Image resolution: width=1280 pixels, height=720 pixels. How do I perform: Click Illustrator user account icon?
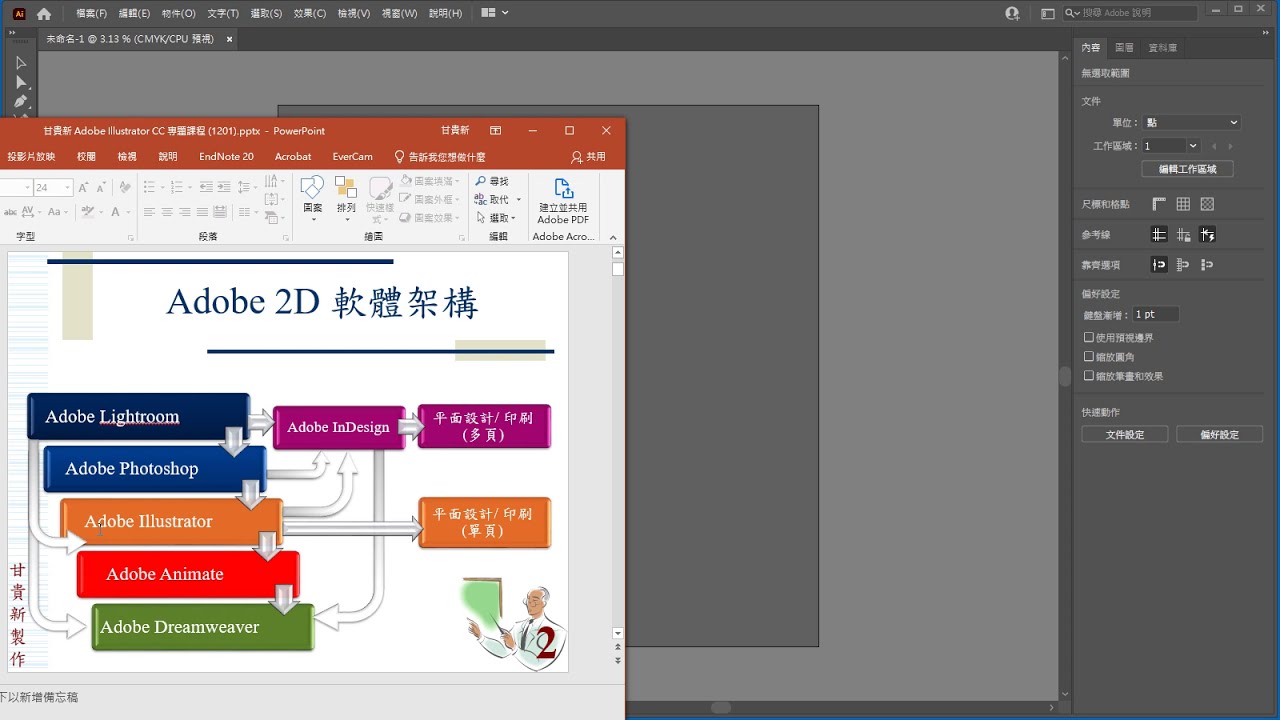(1012, 14)
